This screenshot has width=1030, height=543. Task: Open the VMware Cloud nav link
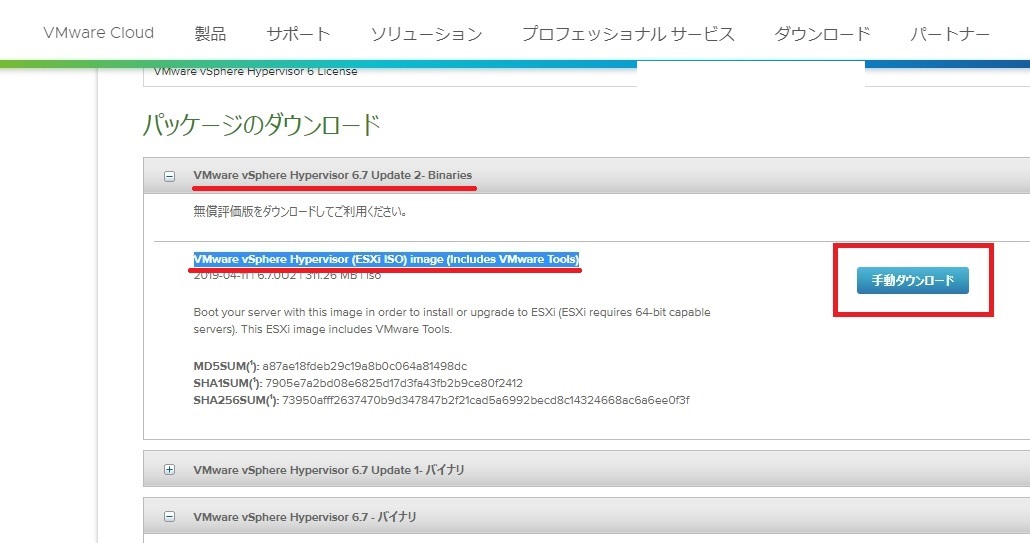coord(99,33)
